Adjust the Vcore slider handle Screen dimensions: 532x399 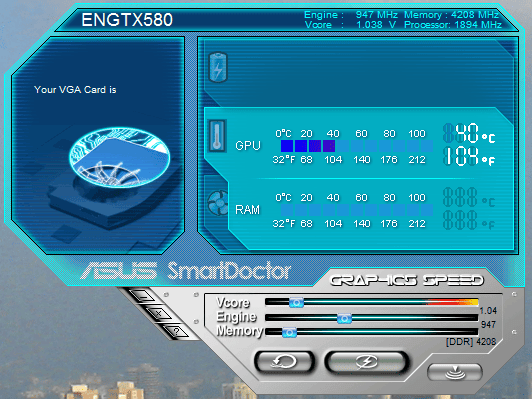[296, 302]
